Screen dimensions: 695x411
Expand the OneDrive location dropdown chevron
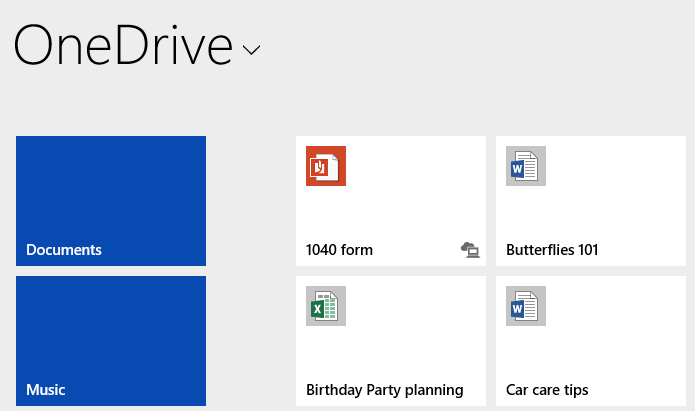251,49
